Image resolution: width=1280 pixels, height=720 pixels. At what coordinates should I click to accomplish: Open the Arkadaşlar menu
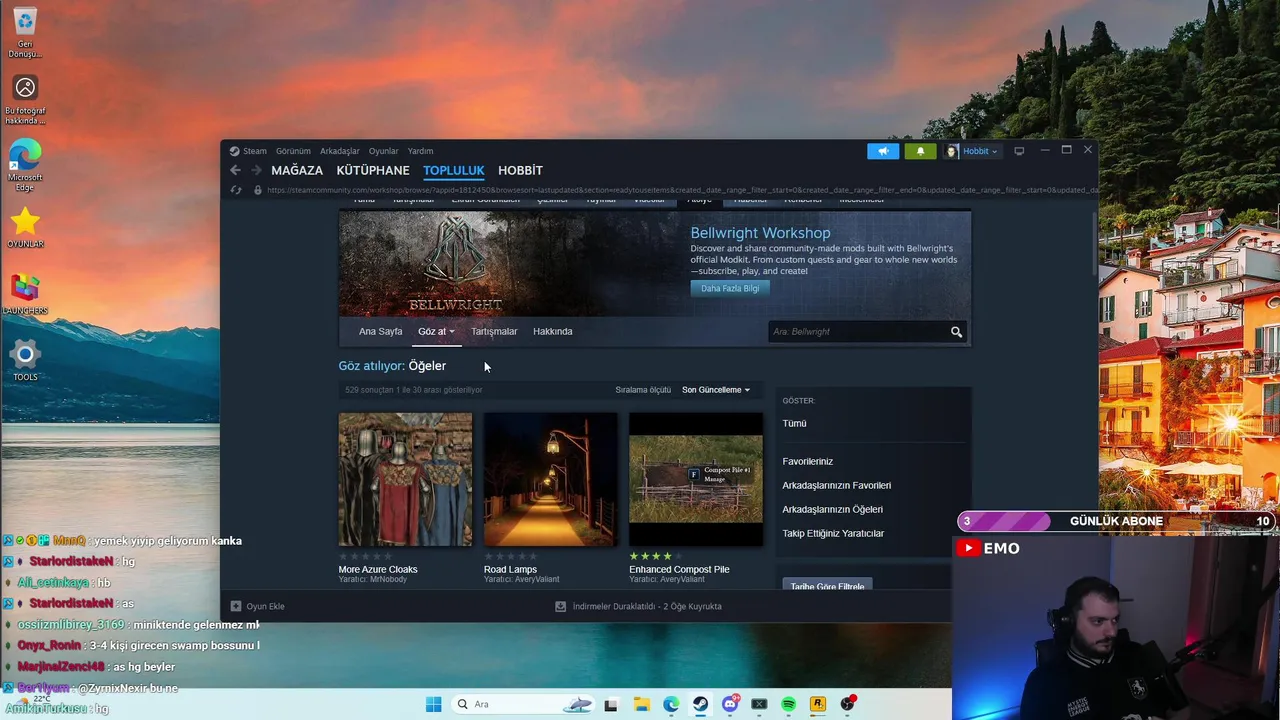(340, 151)
